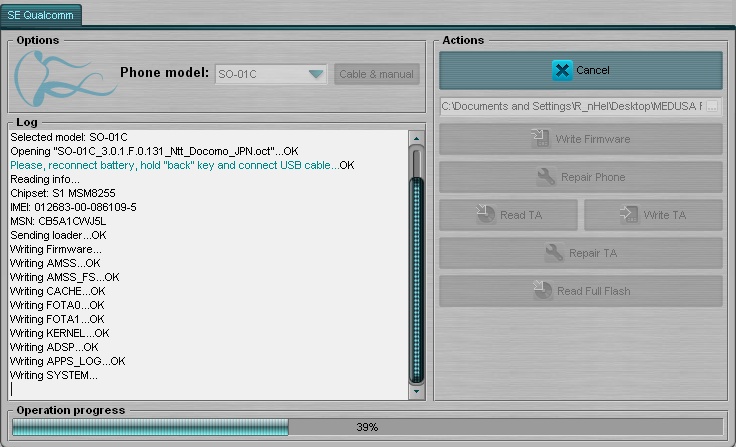Click the log scrollbar up arrow
The height and width of the screenshot is (447, 736).
point(416,139)
